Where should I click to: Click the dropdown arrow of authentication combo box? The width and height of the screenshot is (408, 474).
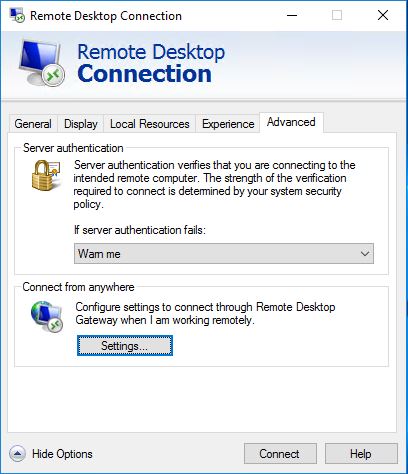(365, 254)
